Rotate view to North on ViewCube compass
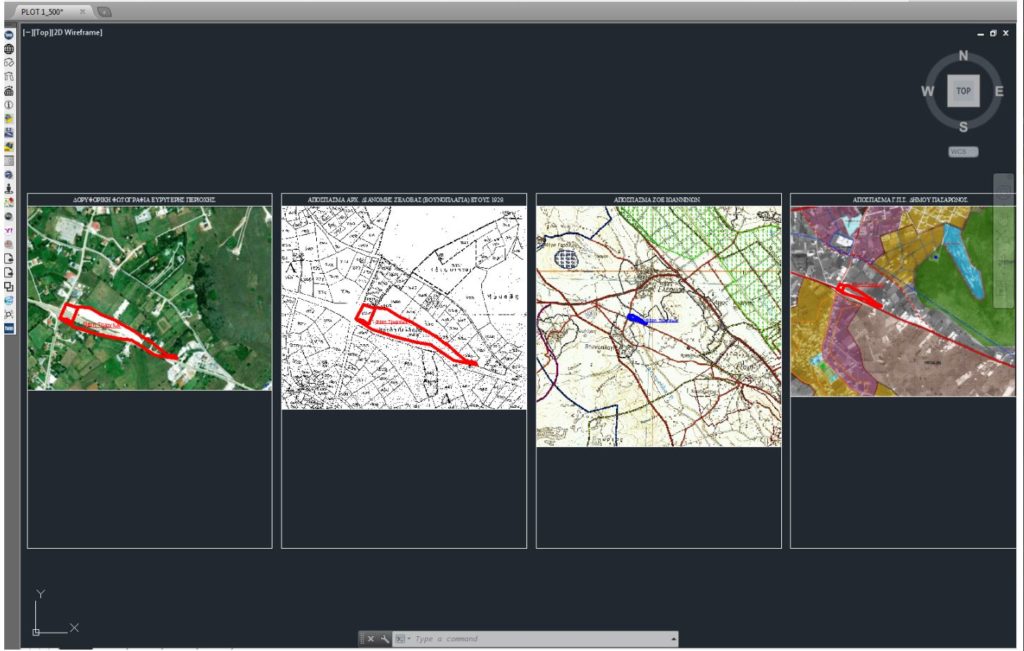 (963, 56)
